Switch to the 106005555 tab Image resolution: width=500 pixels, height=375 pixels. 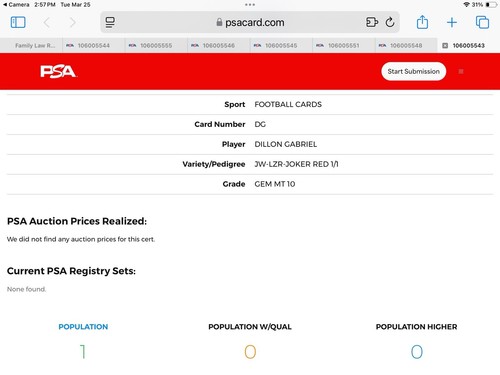(156, 45)
